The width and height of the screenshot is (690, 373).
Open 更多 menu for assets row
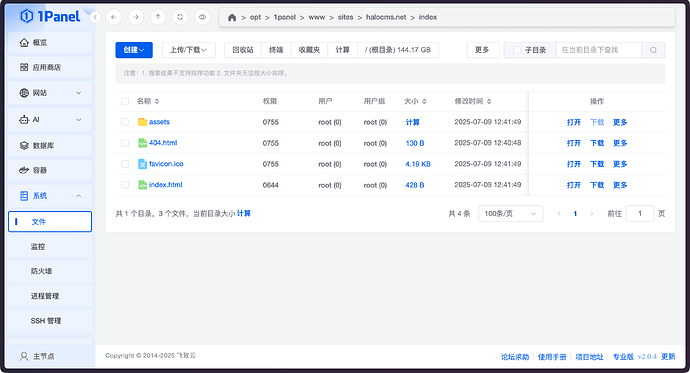tap(620, 122)
